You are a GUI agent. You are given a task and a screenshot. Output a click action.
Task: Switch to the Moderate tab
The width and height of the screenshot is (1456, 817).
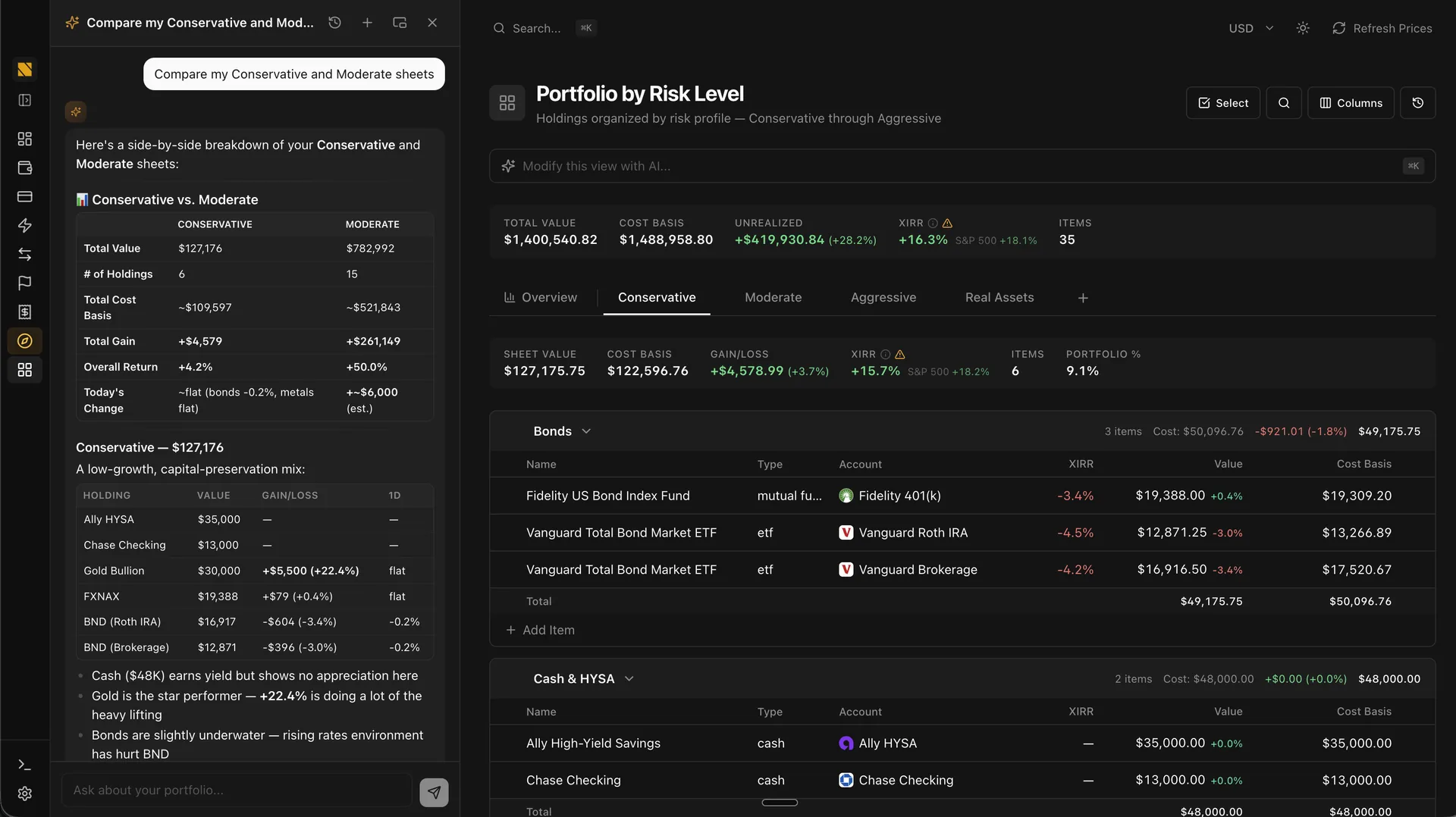click(773, 297)
